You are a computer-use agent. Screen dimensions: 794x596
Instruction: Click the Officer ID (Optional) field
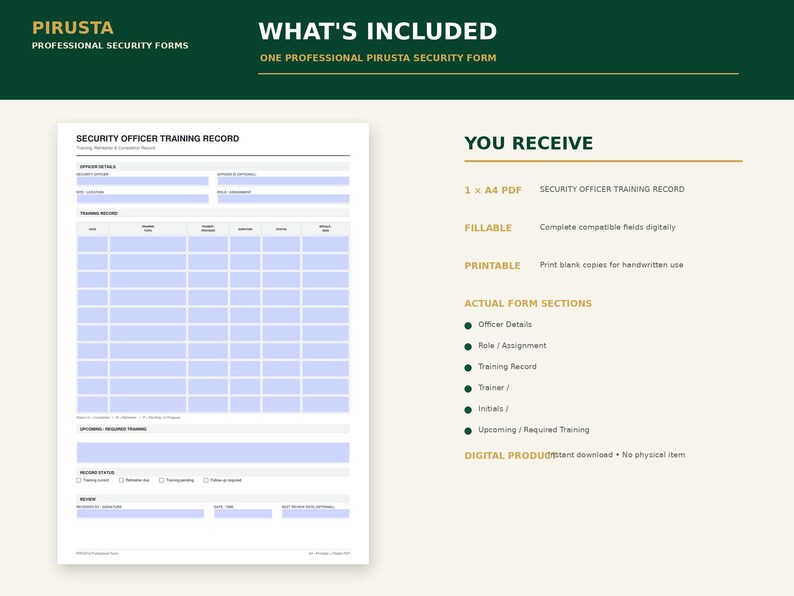(x=283, y=181)
